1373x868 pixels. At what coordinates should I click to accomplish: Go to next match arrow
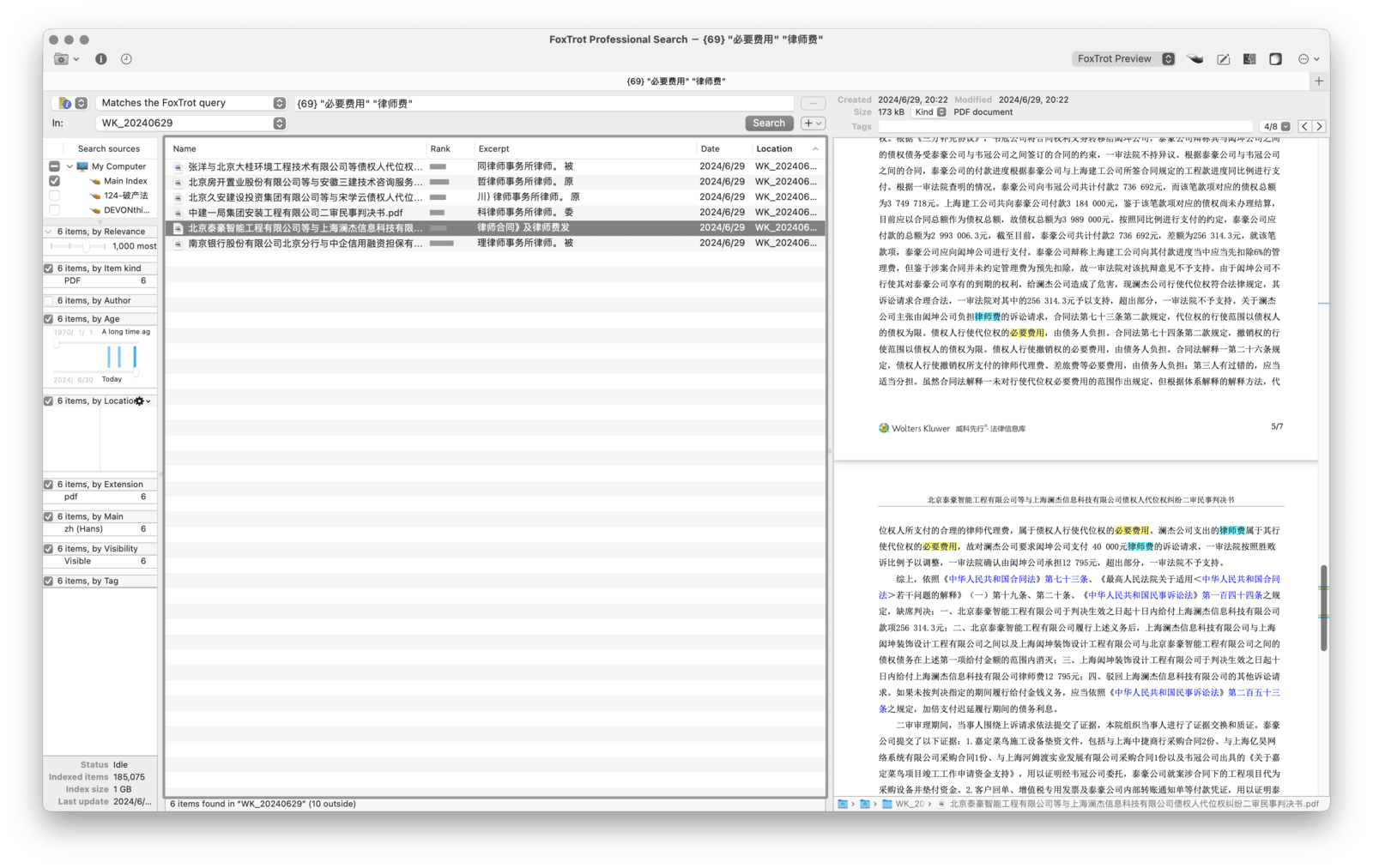click(1320, 126)
